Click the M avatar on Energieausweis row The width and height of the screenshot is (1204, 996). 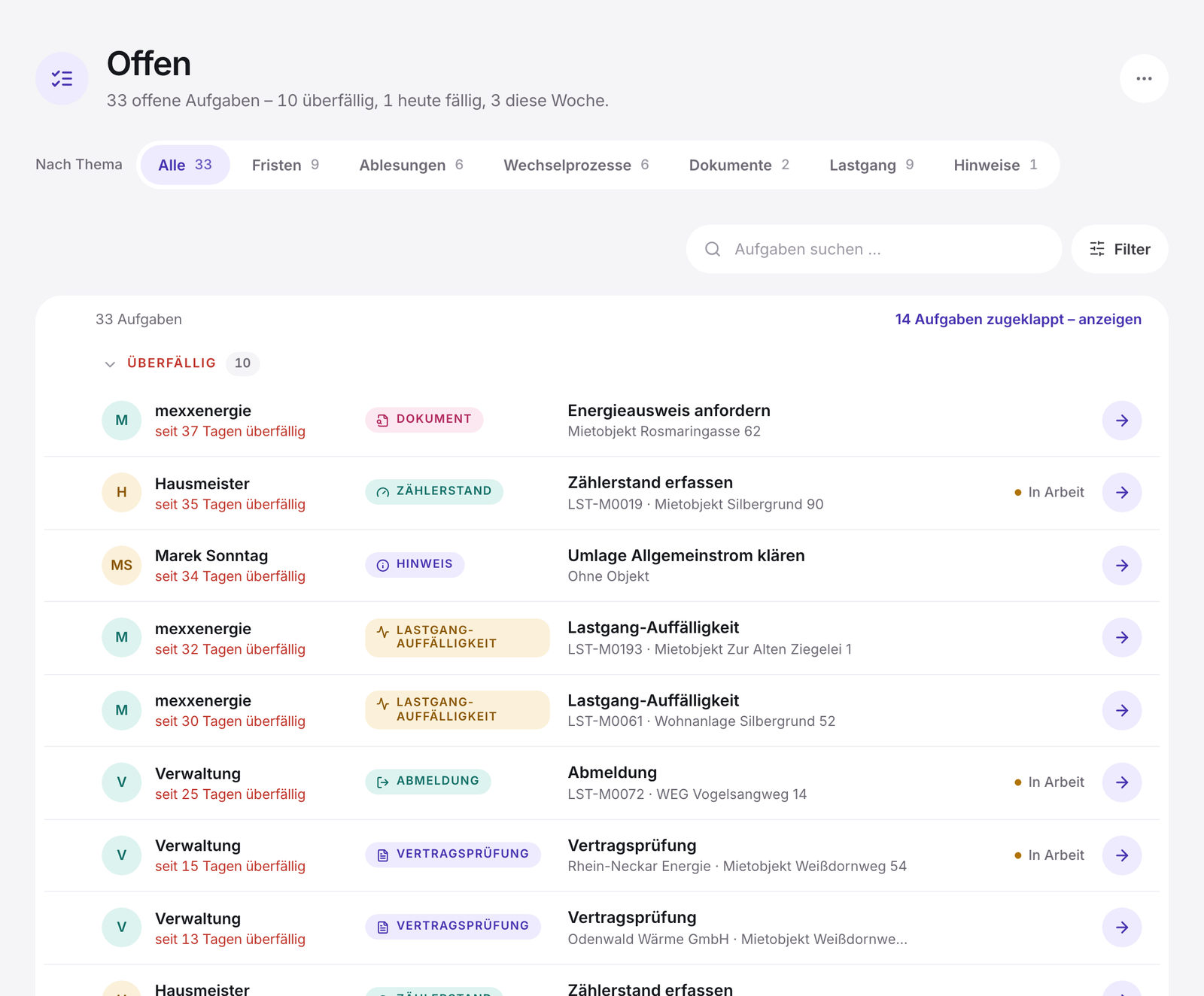click(121, 421)
